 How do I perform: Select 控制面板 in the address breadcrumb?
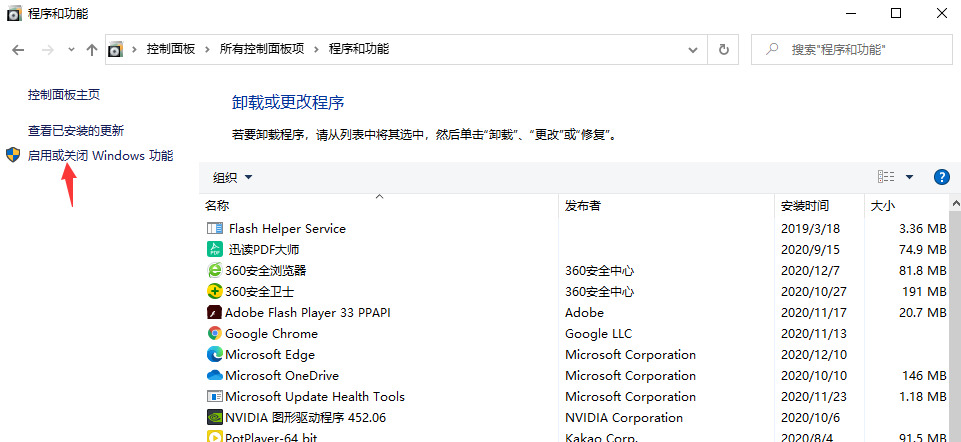point(171,49)
